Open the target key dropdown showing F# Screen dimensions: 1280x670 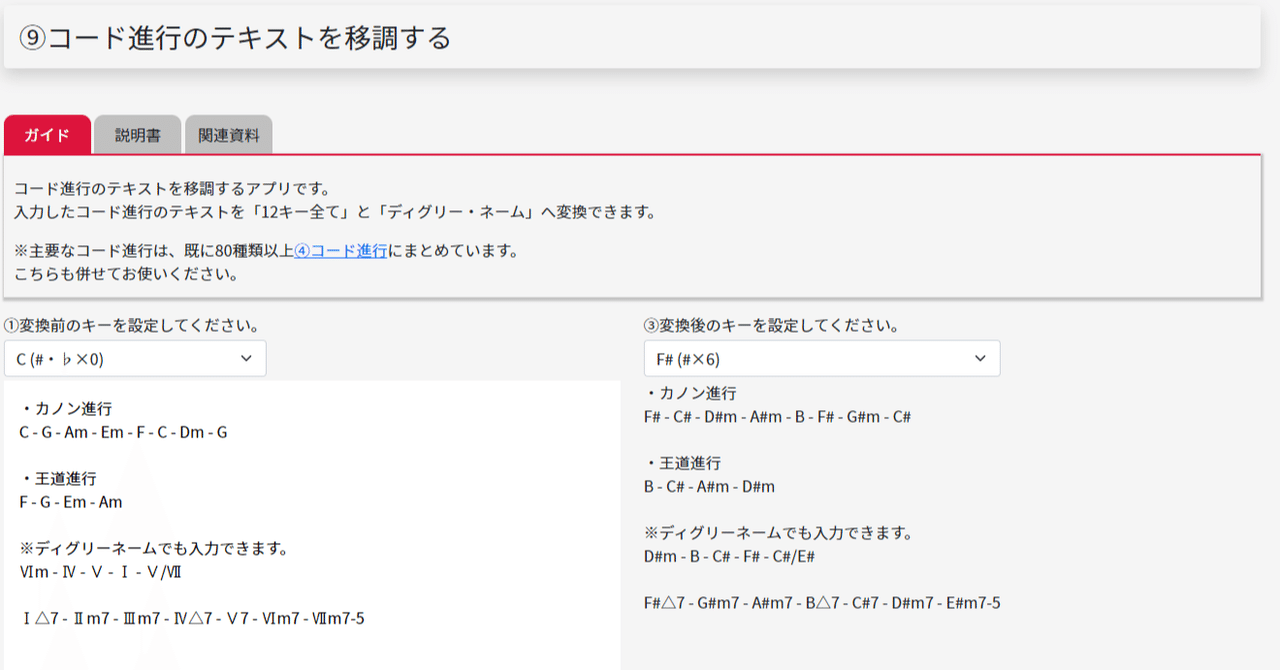pos(822,358)
